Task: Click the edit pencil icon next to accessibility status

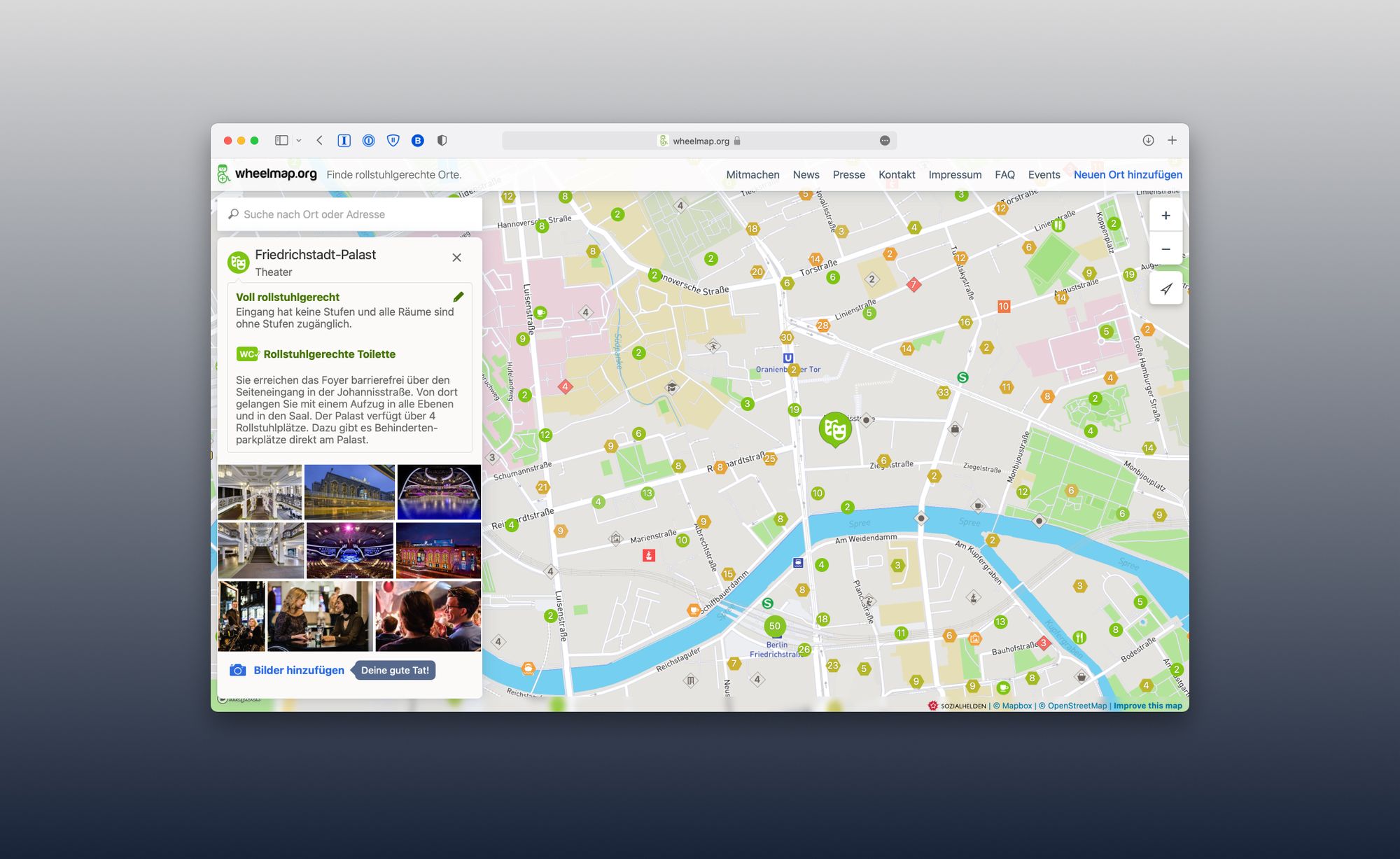Action: point(458,297)
